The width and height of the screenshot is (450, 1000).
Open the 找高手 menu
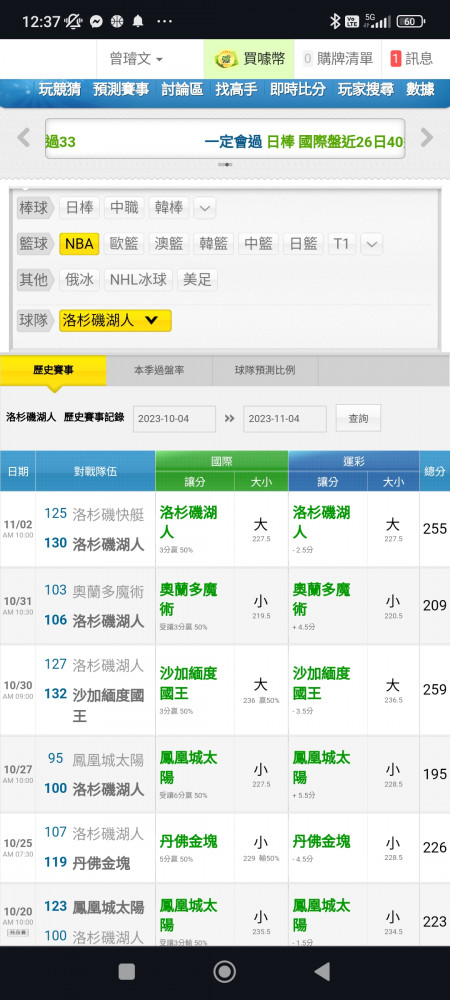pyautogui.click(x=236, y=89)
